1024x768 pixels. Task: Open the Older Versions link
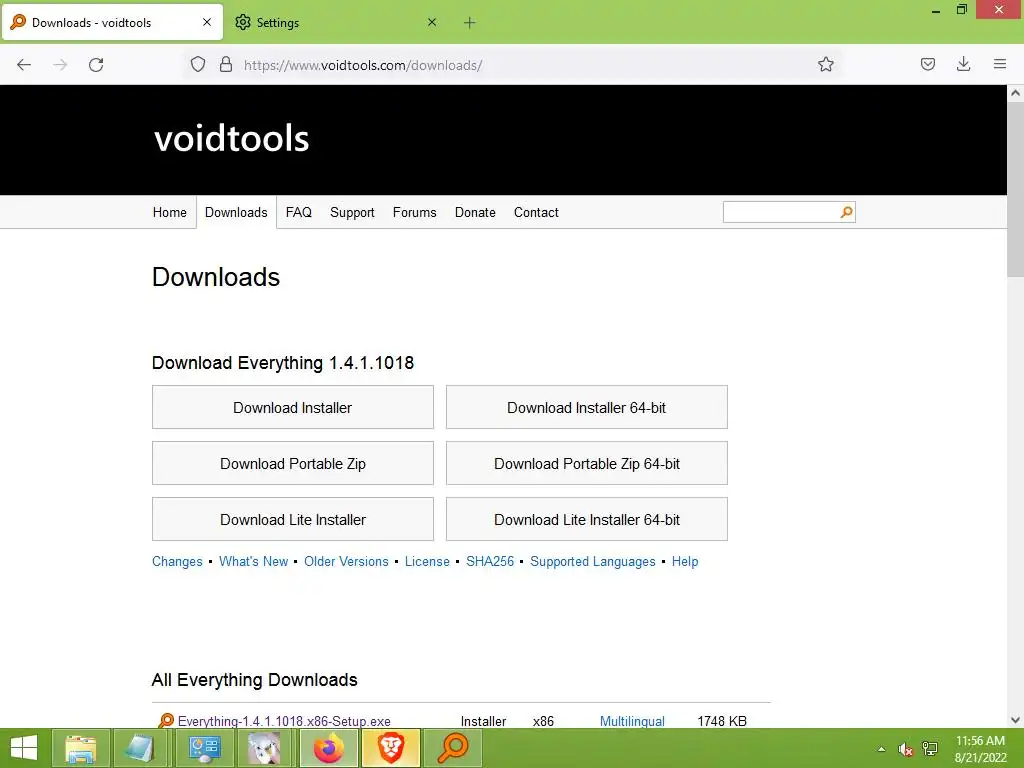pyautogui.click(x=346, y=562)
